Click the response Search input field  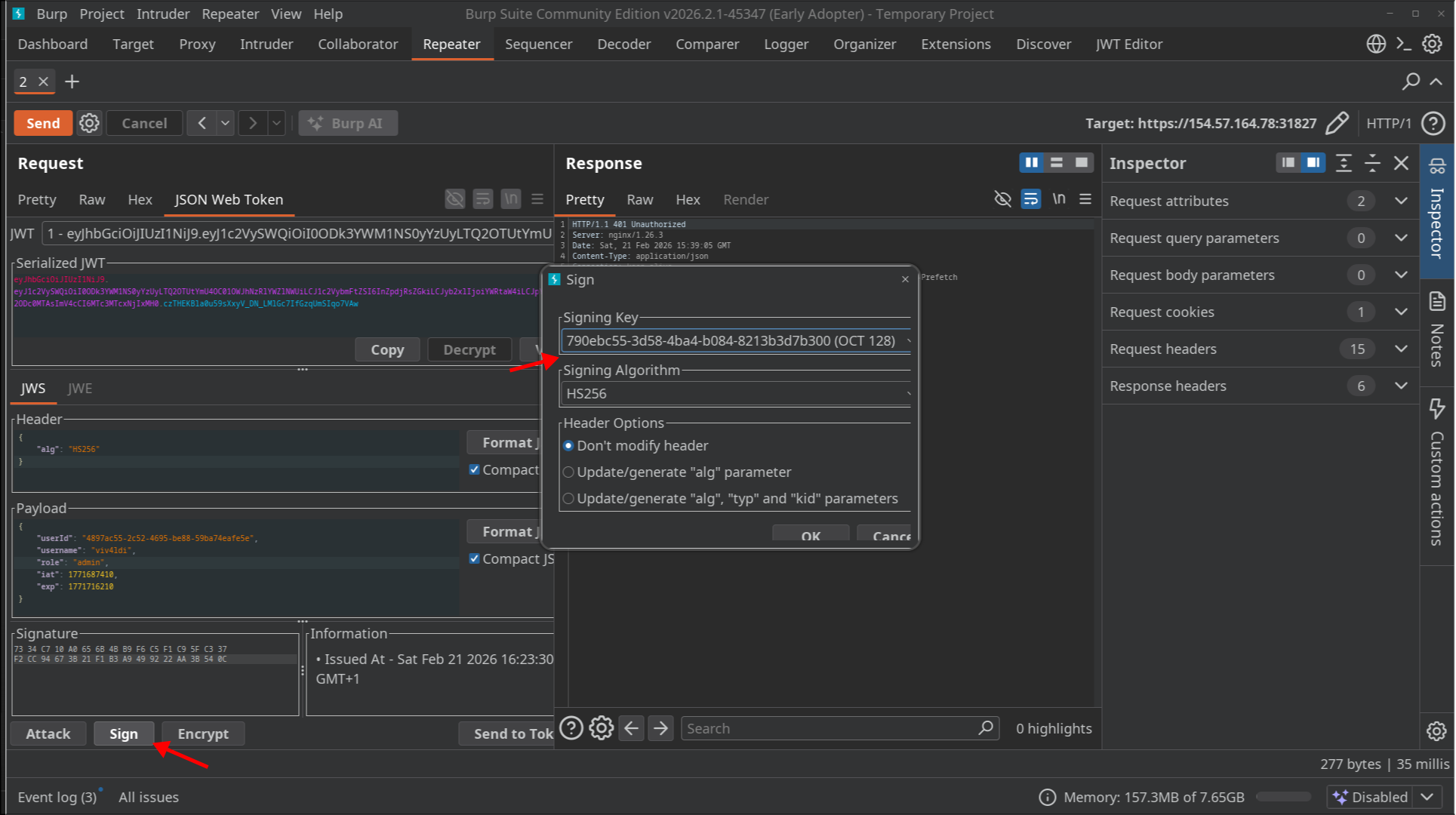(840, 728)
